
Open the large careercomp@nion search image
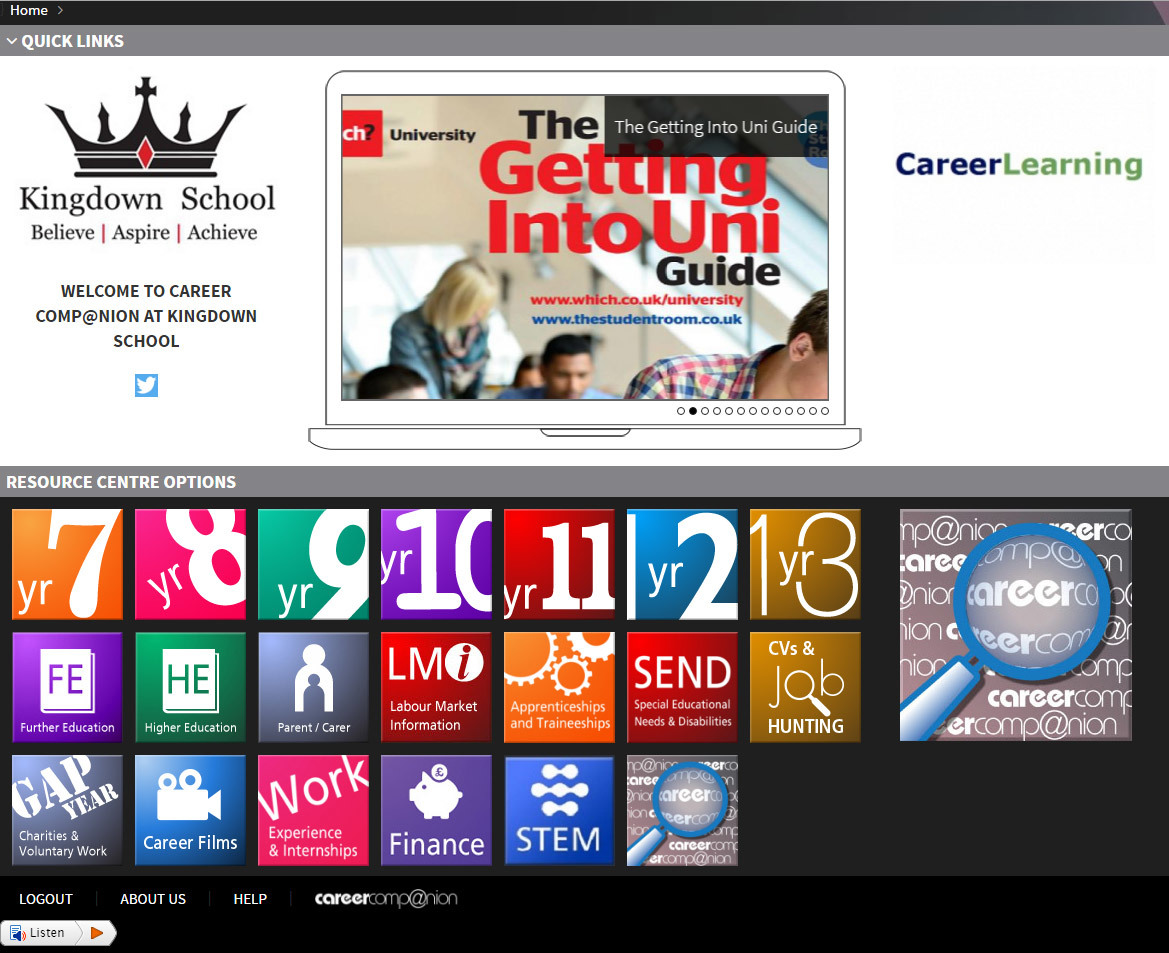coord(1015,625)
